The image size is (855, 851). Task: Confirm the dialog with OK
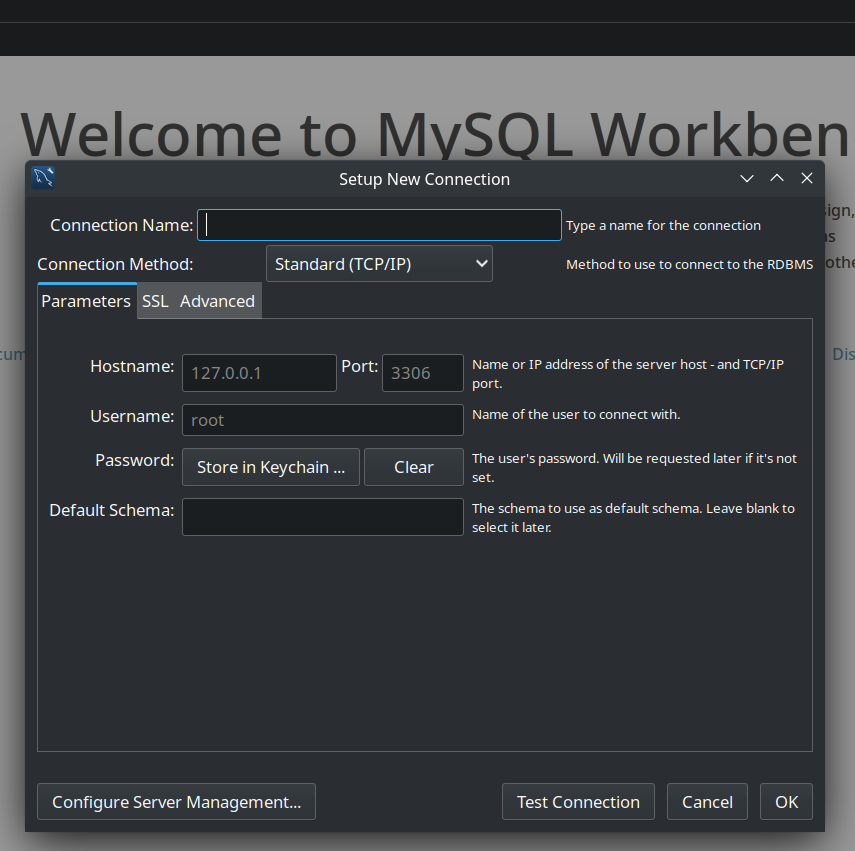point(786,802)
